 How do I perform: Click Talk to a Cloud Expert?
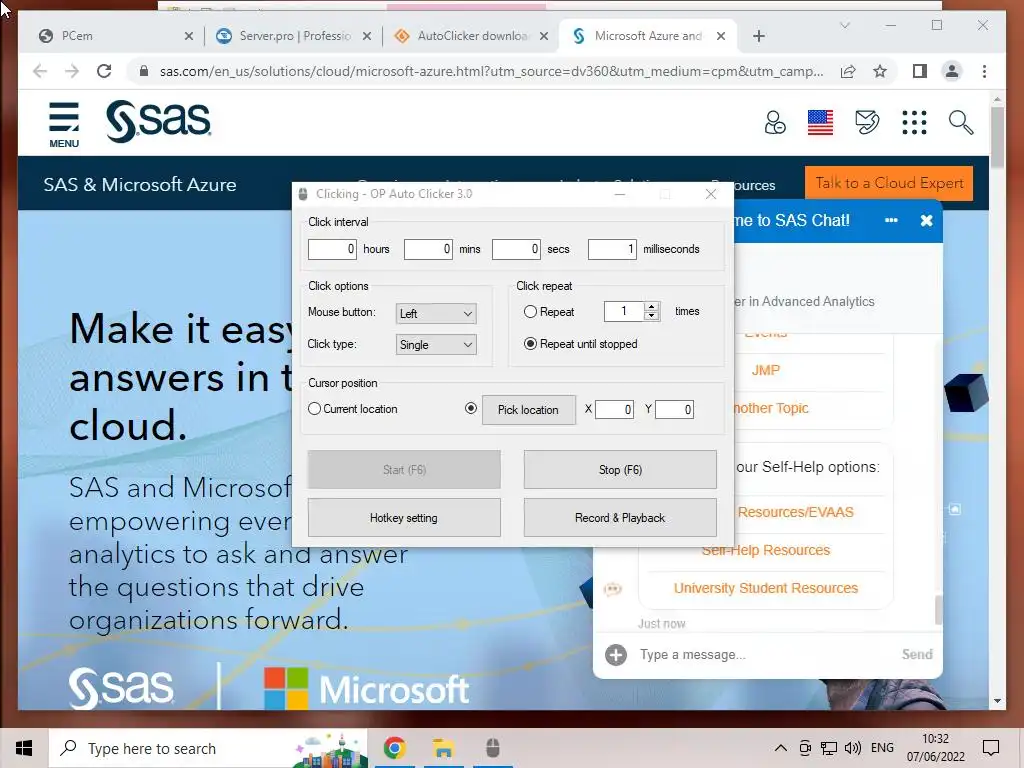[889, 184]
